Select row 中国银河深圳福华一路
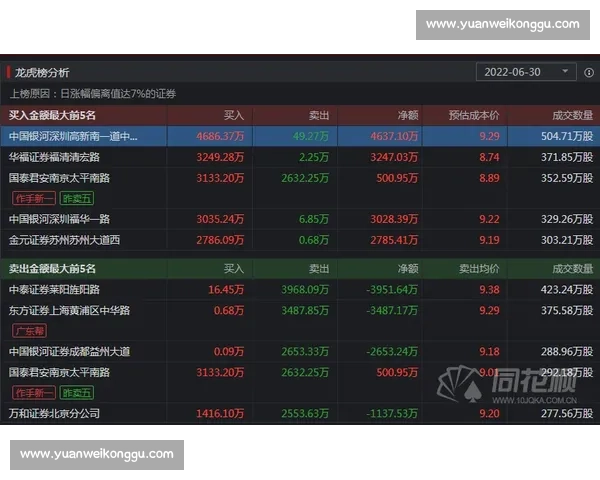 [x=300, y=219]
